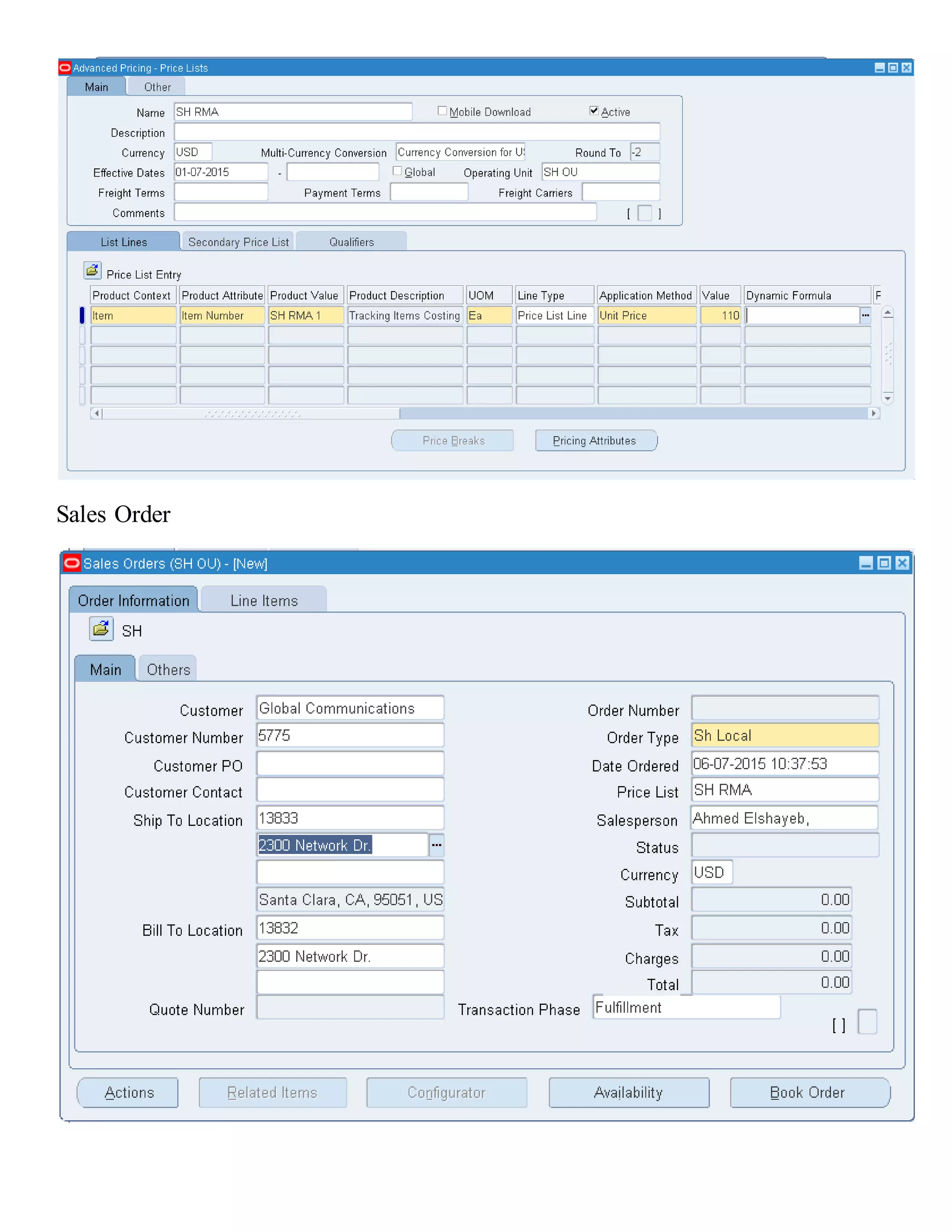Click the Availability button
Viewport: 952px width, 1232px height.
tap(629, 1093)
